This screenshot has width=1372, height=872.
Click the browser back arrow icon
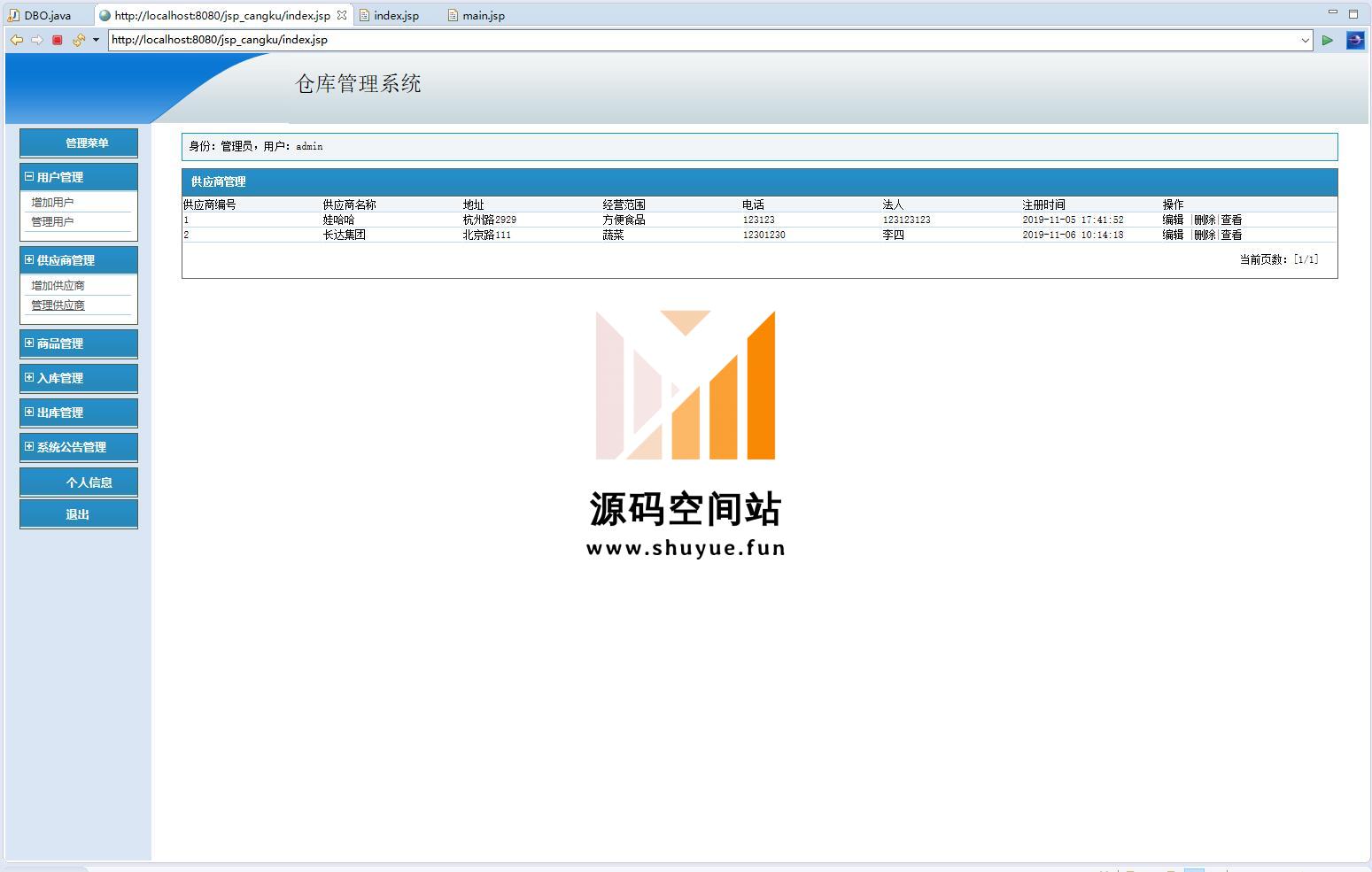tap(16, 40)
